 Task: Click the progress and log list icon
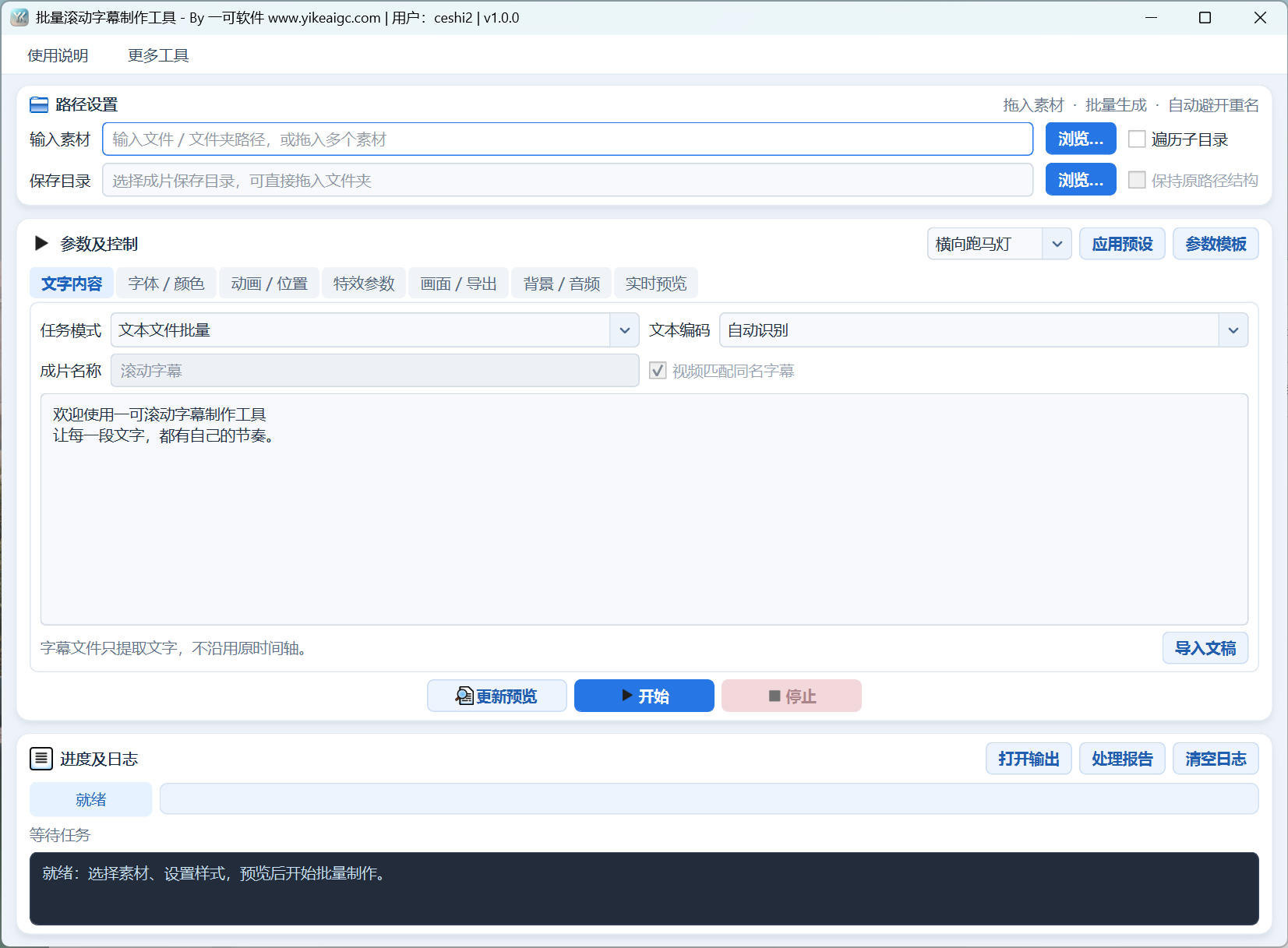[41, 758]
